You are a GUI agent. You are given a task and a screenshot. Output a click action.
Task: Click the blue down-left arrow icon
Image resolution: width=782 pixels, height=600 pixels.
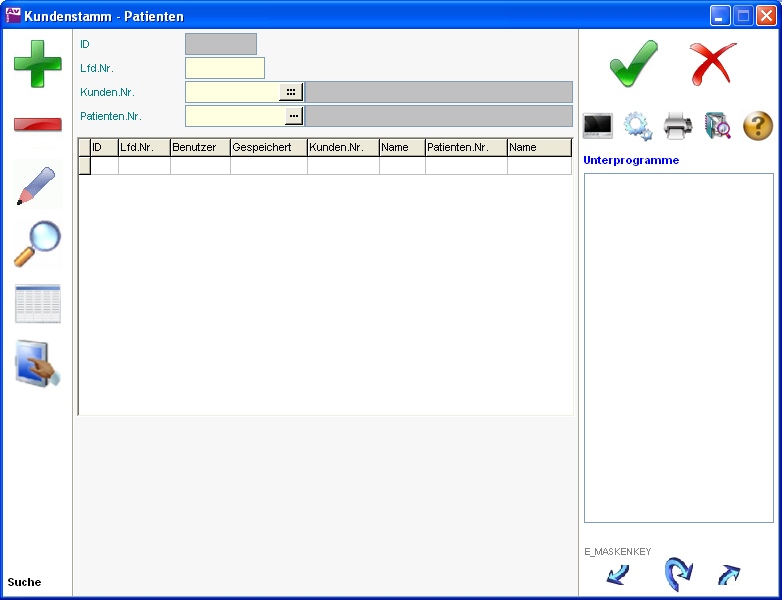618,574
